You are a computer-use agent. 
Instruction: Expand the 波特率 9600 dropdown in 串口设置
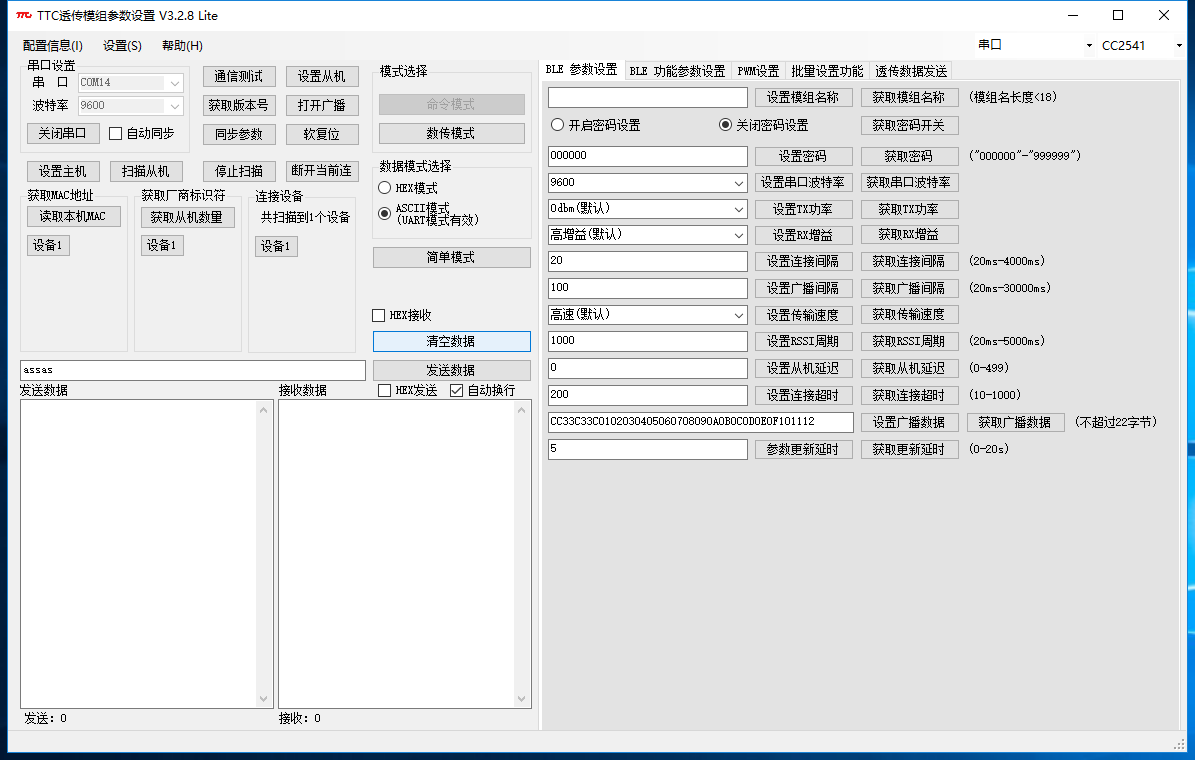[x=175, y=106]
